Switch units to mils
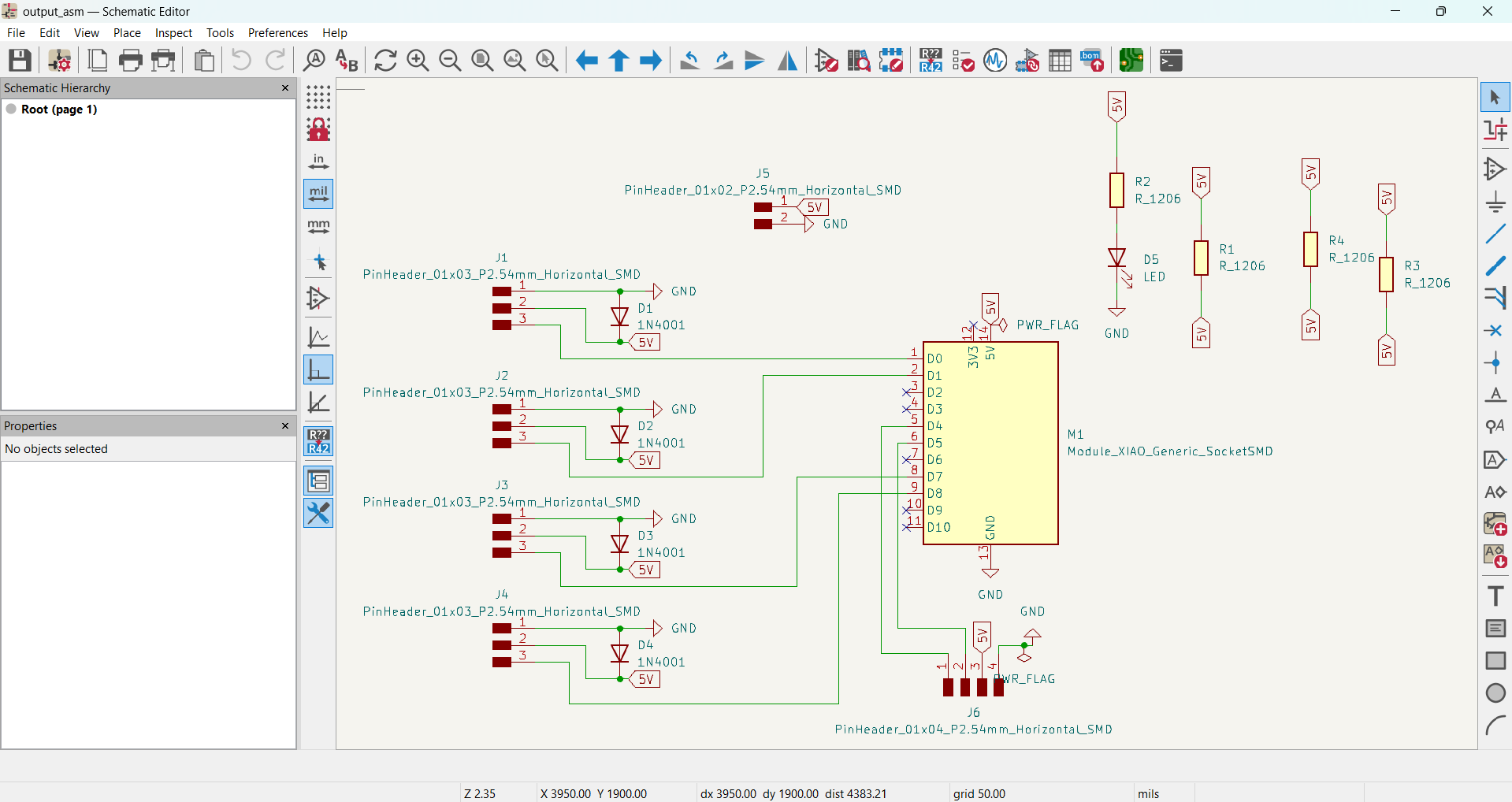 pos(318,194)
